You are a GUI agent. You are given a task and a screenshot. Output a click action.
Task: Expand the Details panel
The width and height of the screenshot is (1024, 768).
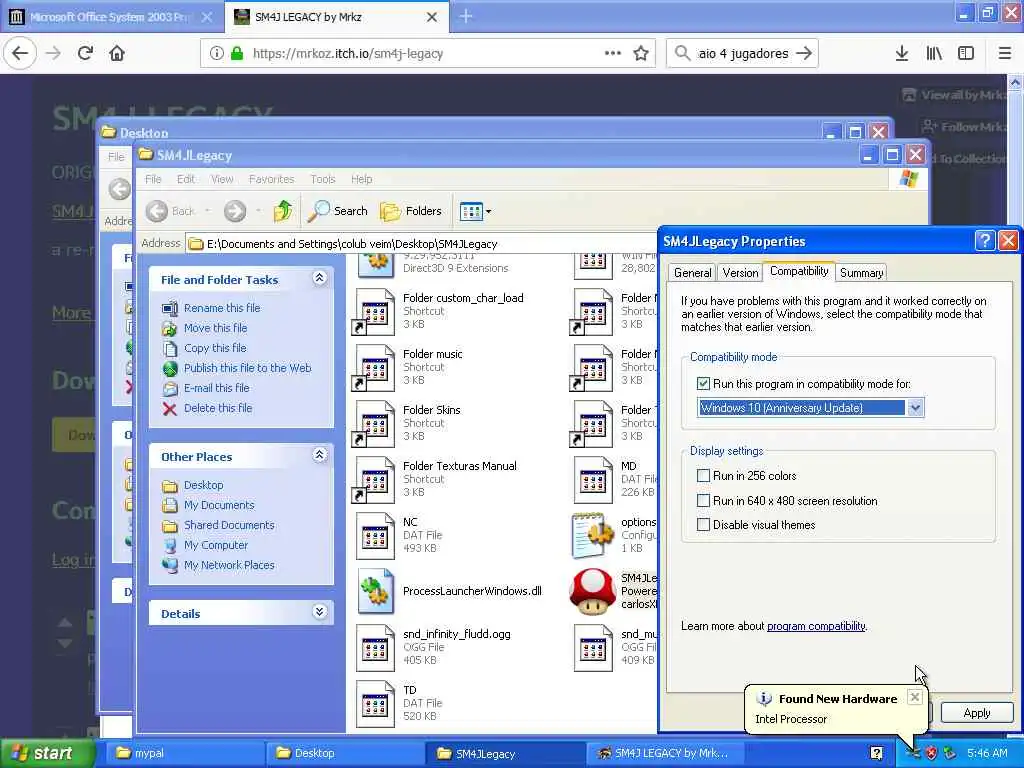pos(319,612)
